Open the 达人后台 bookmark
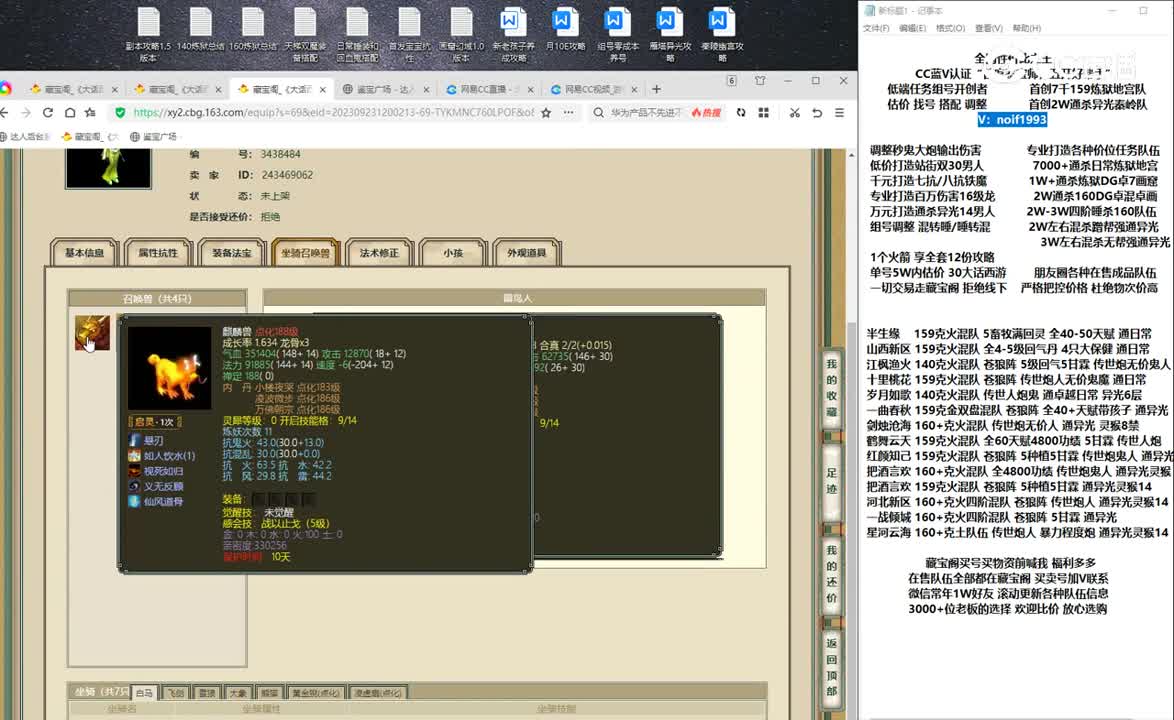Screen dimensions: 1174x720 point(25,137)
